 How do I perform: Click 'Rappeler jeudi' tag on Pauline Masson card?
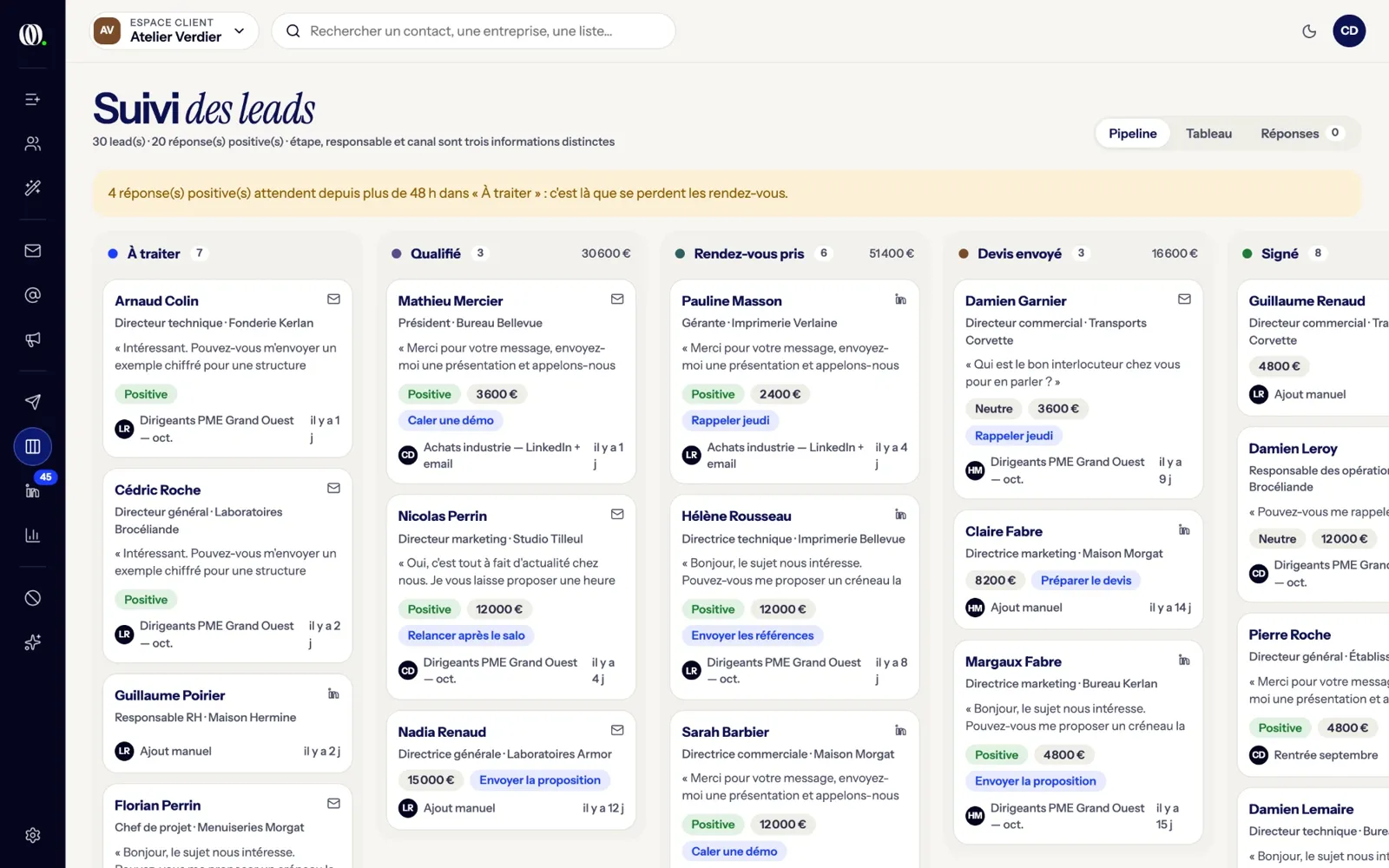click(x=730, y=420)
